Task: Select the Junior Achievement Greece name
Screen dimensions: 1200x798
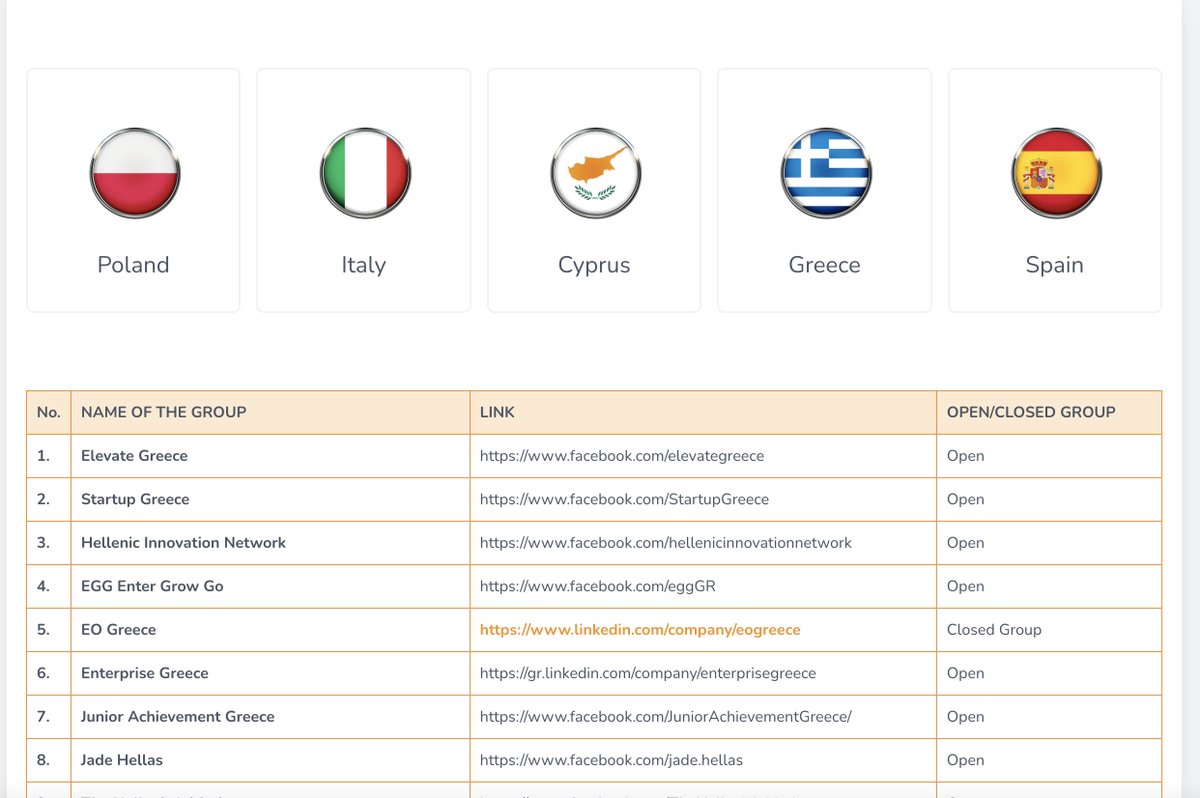Action: [x=178, y=717]
